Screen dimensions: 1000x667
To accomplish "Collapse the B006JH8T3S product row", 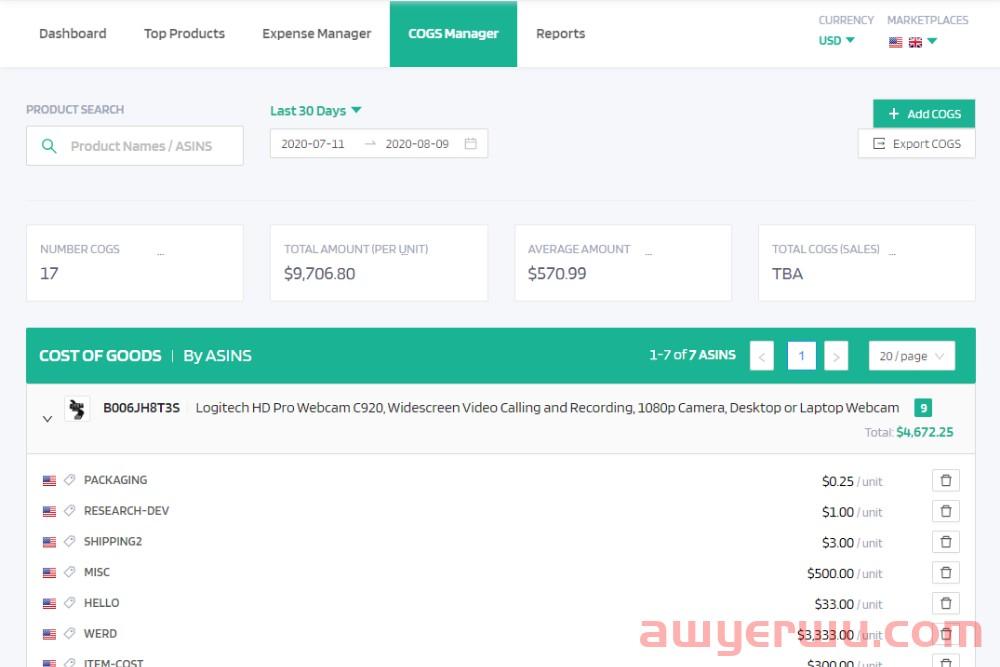I will pyautogui.click(x=47, y=419).
